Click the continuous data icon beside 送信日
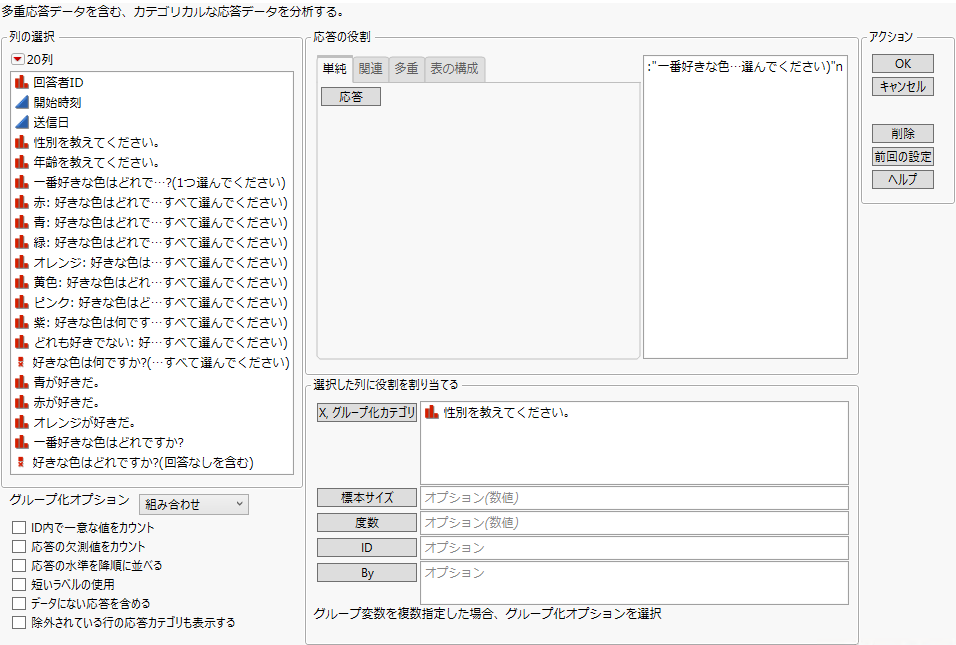The width and height of the screenshot is (956, 645). [x=19, y=121]
